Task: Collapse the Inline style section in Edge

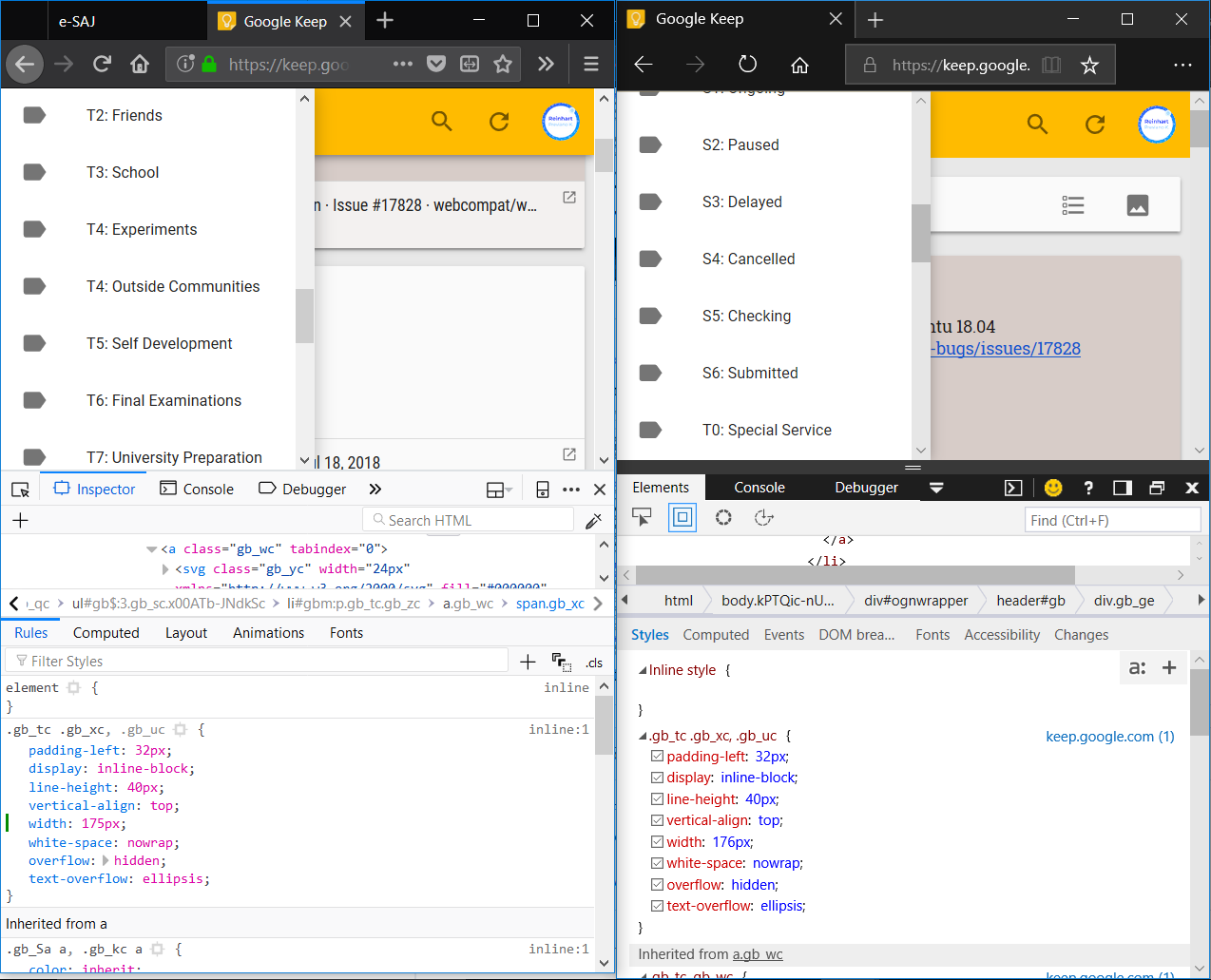Action: point(644,669)
